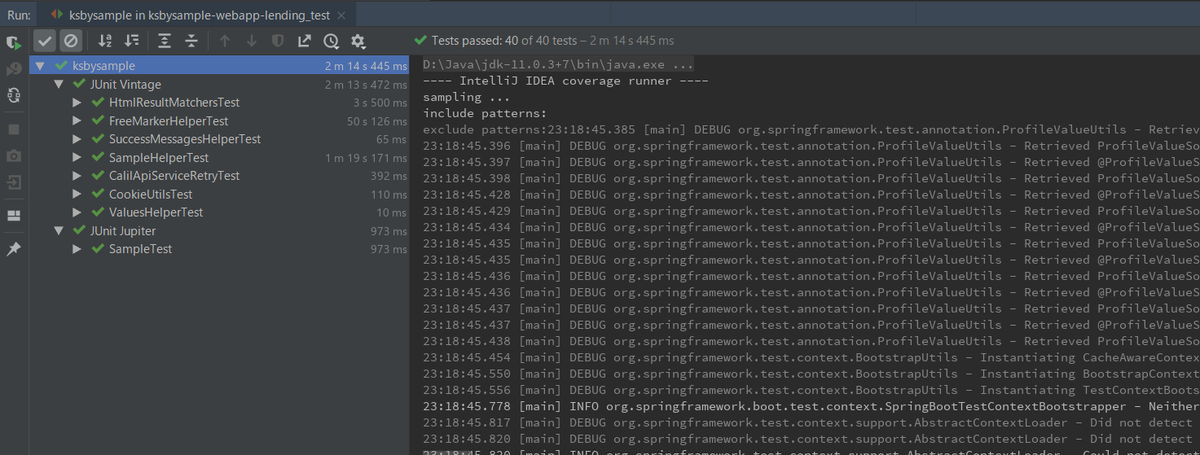Click green check icon beside CookieUtilsTest
Image resolution: width=1200 pixels, height=455 pixels.
pyautogui.click(x=97, y=194)
